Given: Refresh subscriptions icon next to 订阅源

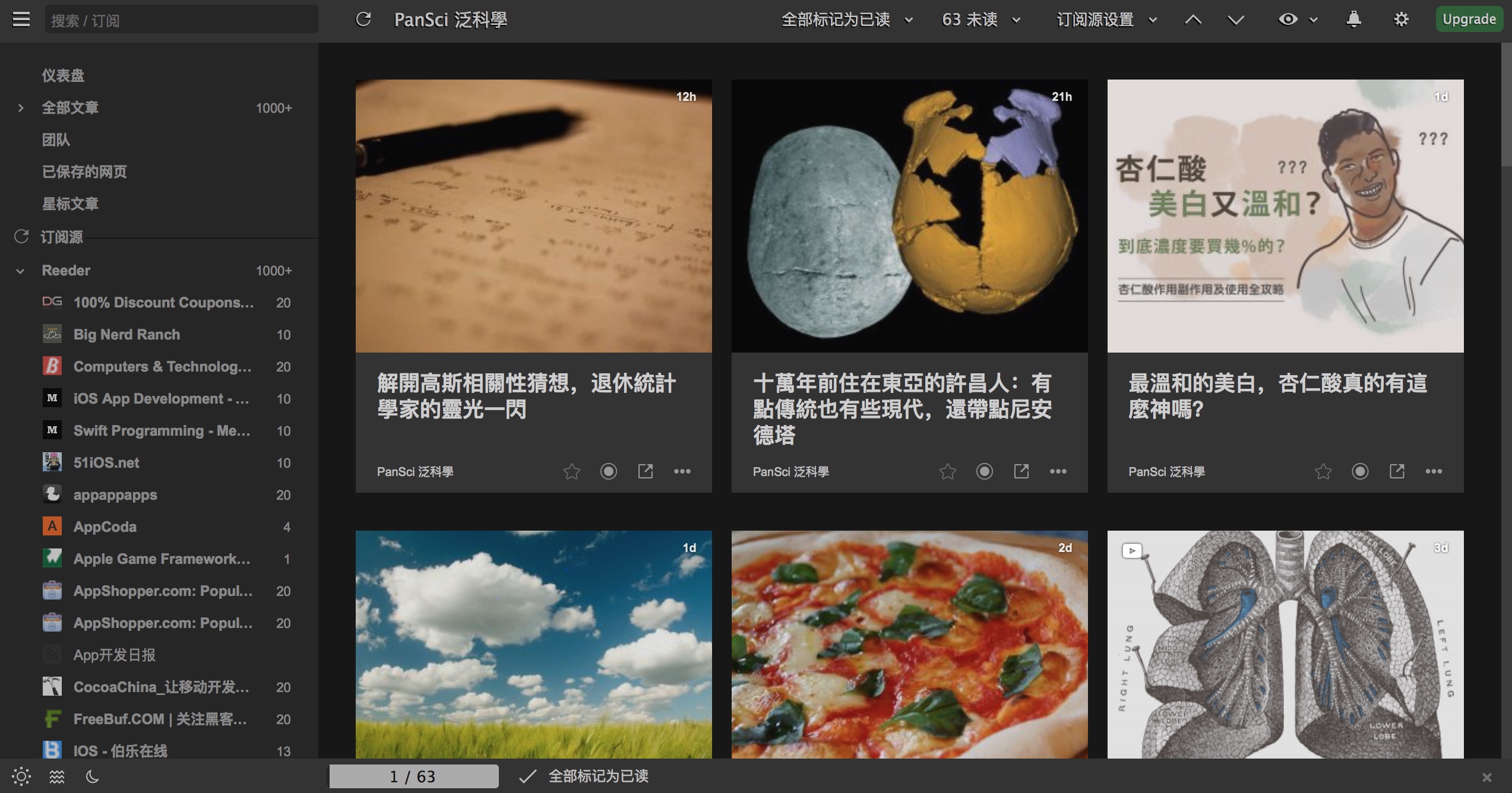Looking at the screenshot, I should pos(21,237).
